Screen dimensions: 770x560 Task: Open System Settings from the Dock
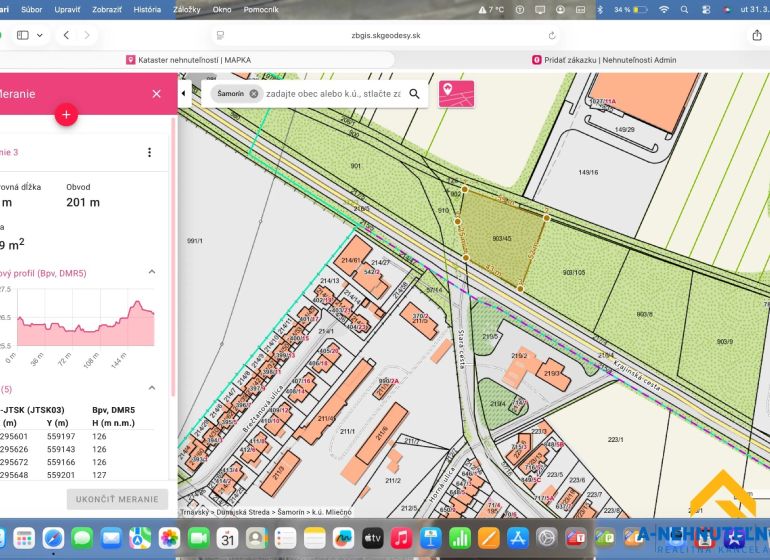click(547, 538)
